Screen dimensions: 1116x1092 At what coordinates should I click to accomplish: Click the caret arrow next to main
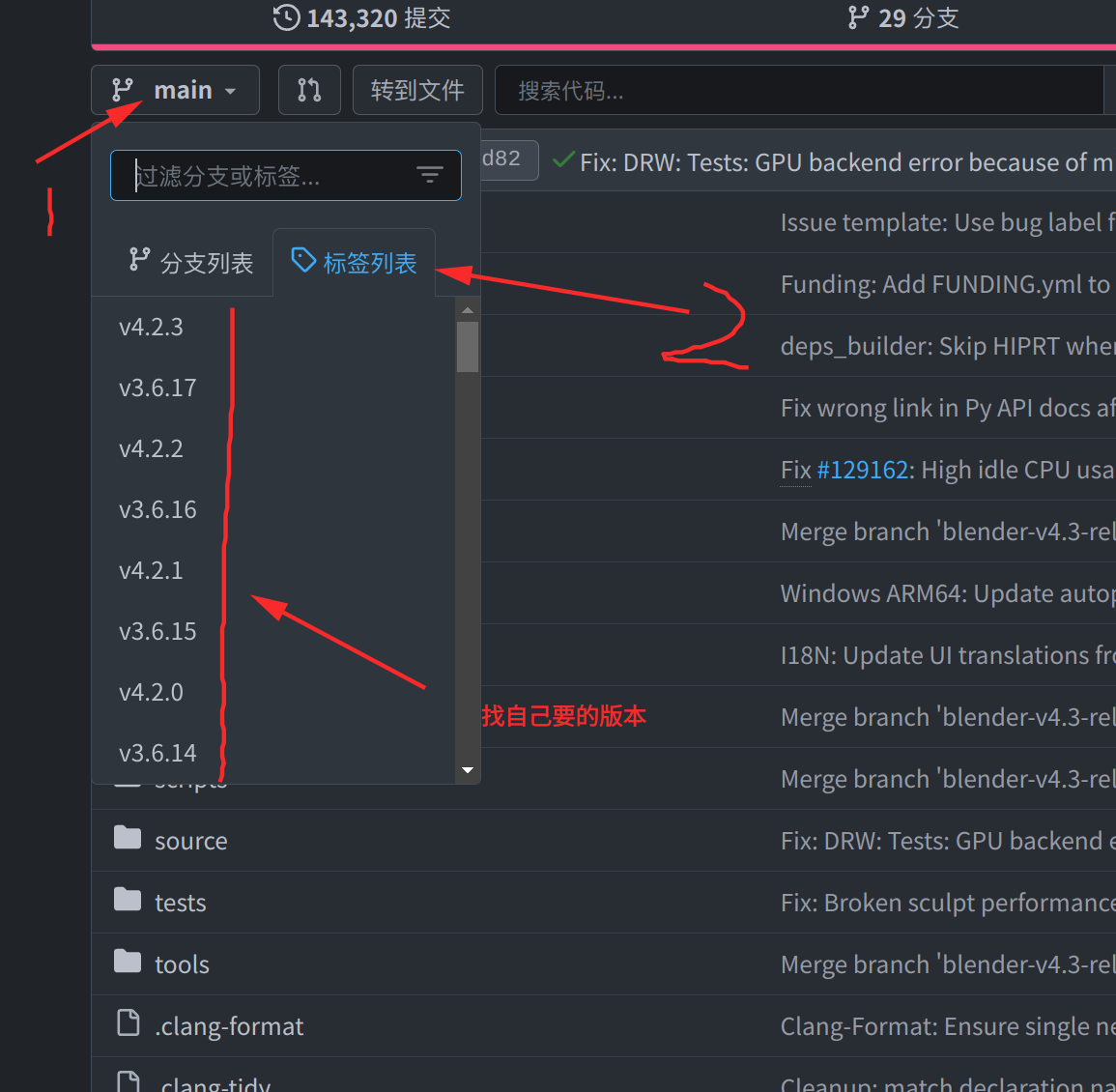click(230, 91)
